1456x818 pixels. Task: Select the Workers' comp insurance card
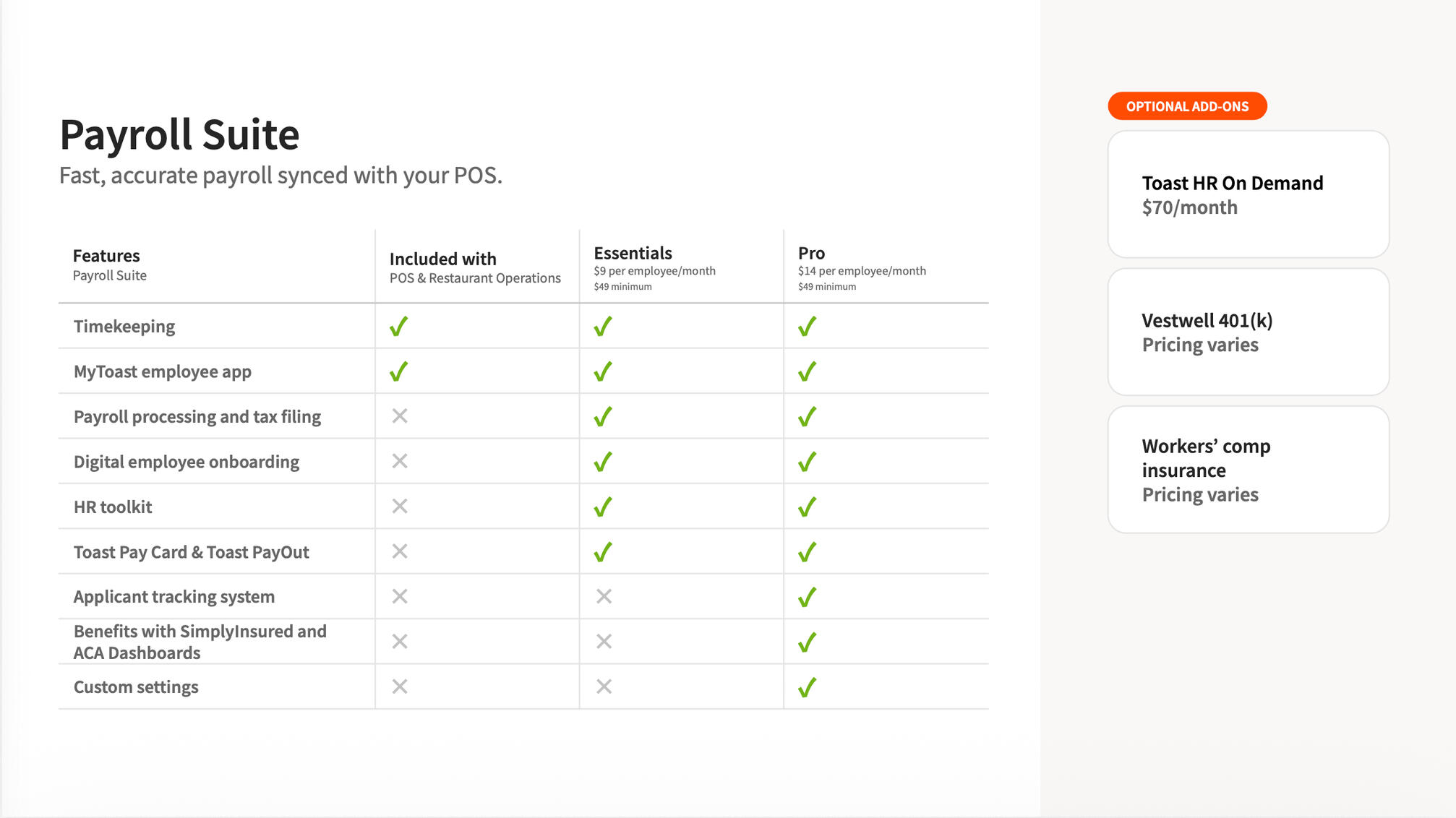pyautogui.click(x=1248, y=470)
